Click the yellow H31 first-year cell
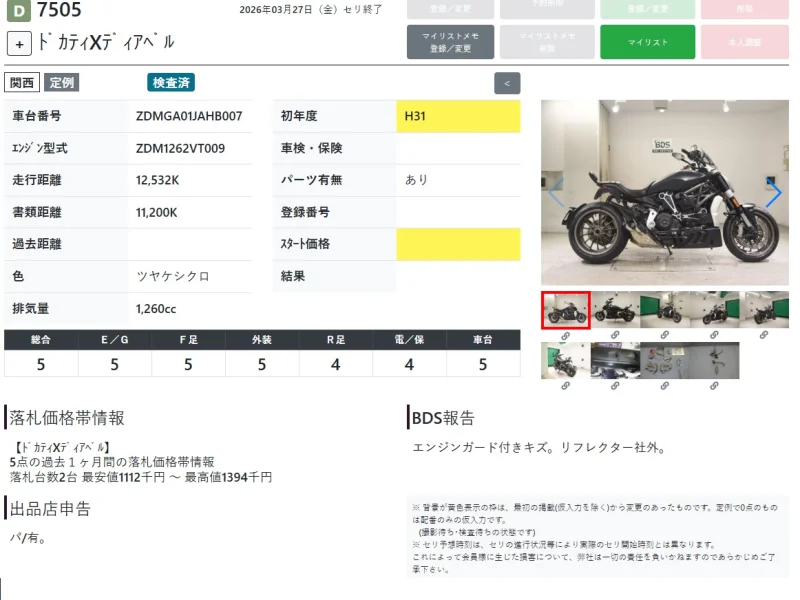The height and width of the screenshot is (600, 800). pos(458,116)
